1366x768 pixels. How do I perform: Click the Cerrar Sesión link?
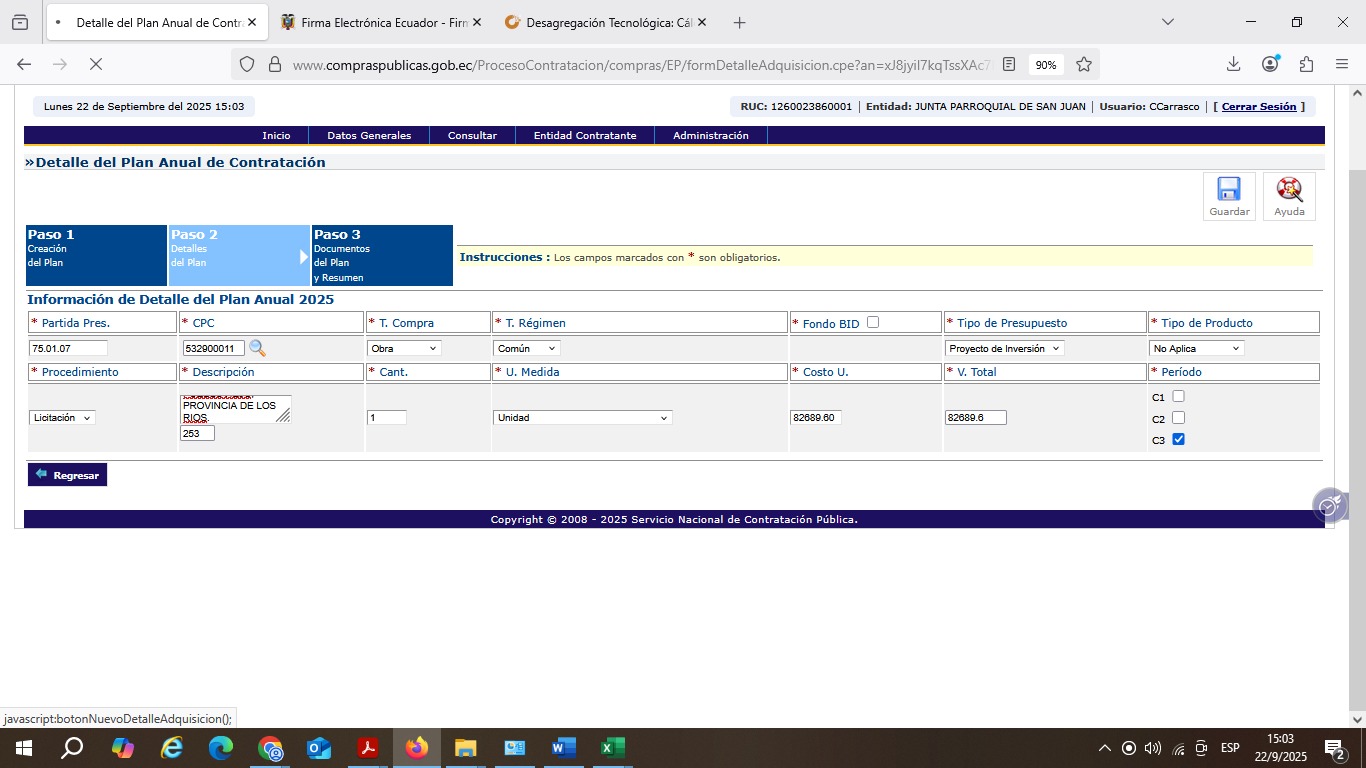pos(1258,107)
